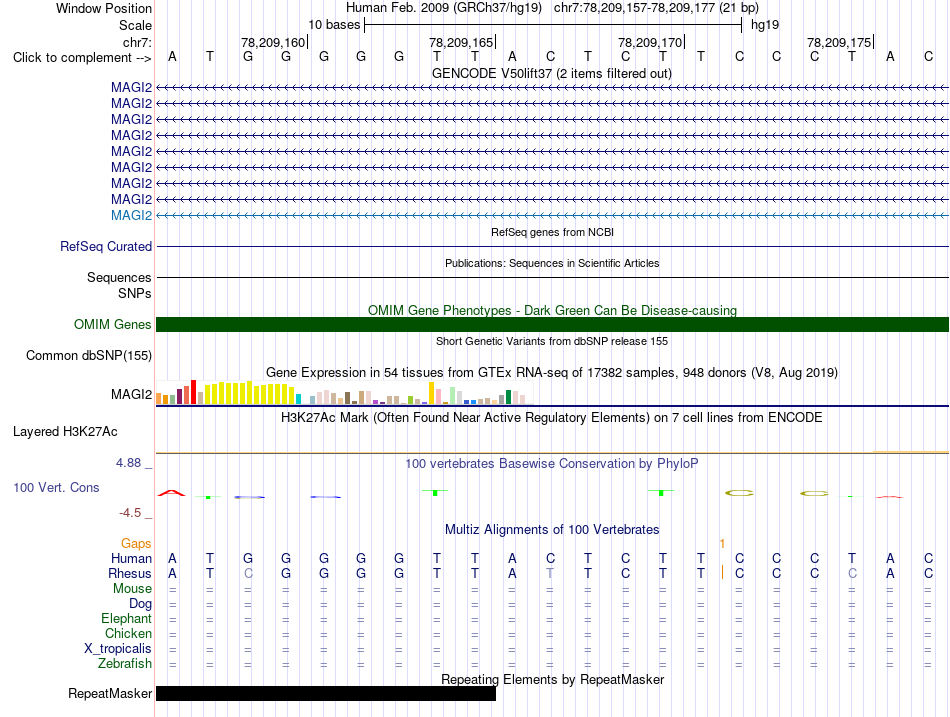The height and width of the screenshot is (717, 950).
Task: Click the RefSeq Curated track label
Action: [106, 246]
